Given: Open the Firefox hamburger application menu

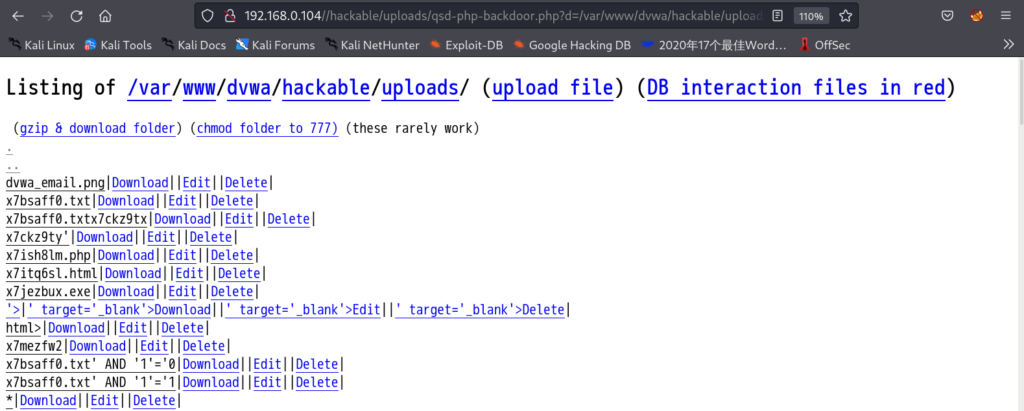Looking at the screenshot, I should tap(1006, 16).
